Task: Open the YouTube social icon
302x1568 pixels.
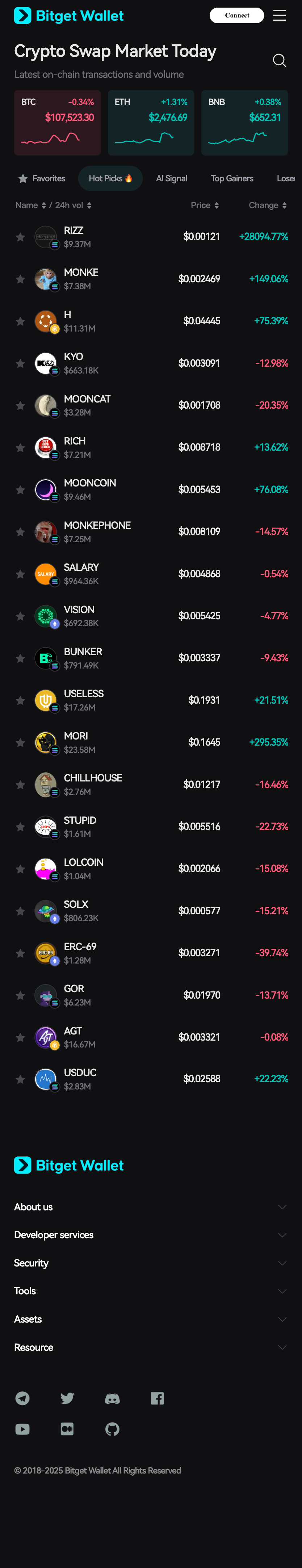Action: [x=22, y=1429]
